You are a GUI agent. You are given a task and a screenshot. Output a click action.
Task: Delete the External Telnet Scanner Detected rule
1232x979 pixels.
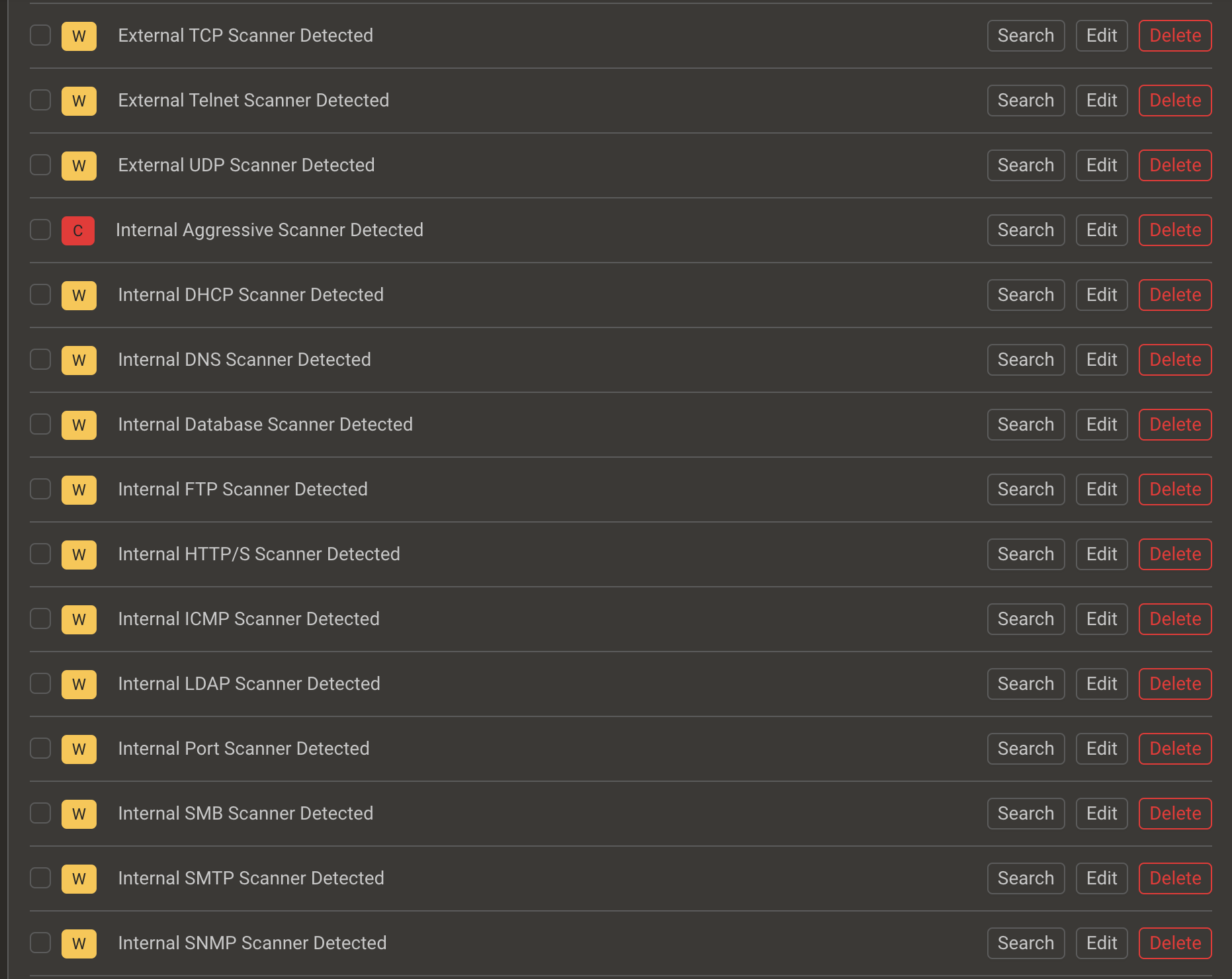click(1175, 101)
